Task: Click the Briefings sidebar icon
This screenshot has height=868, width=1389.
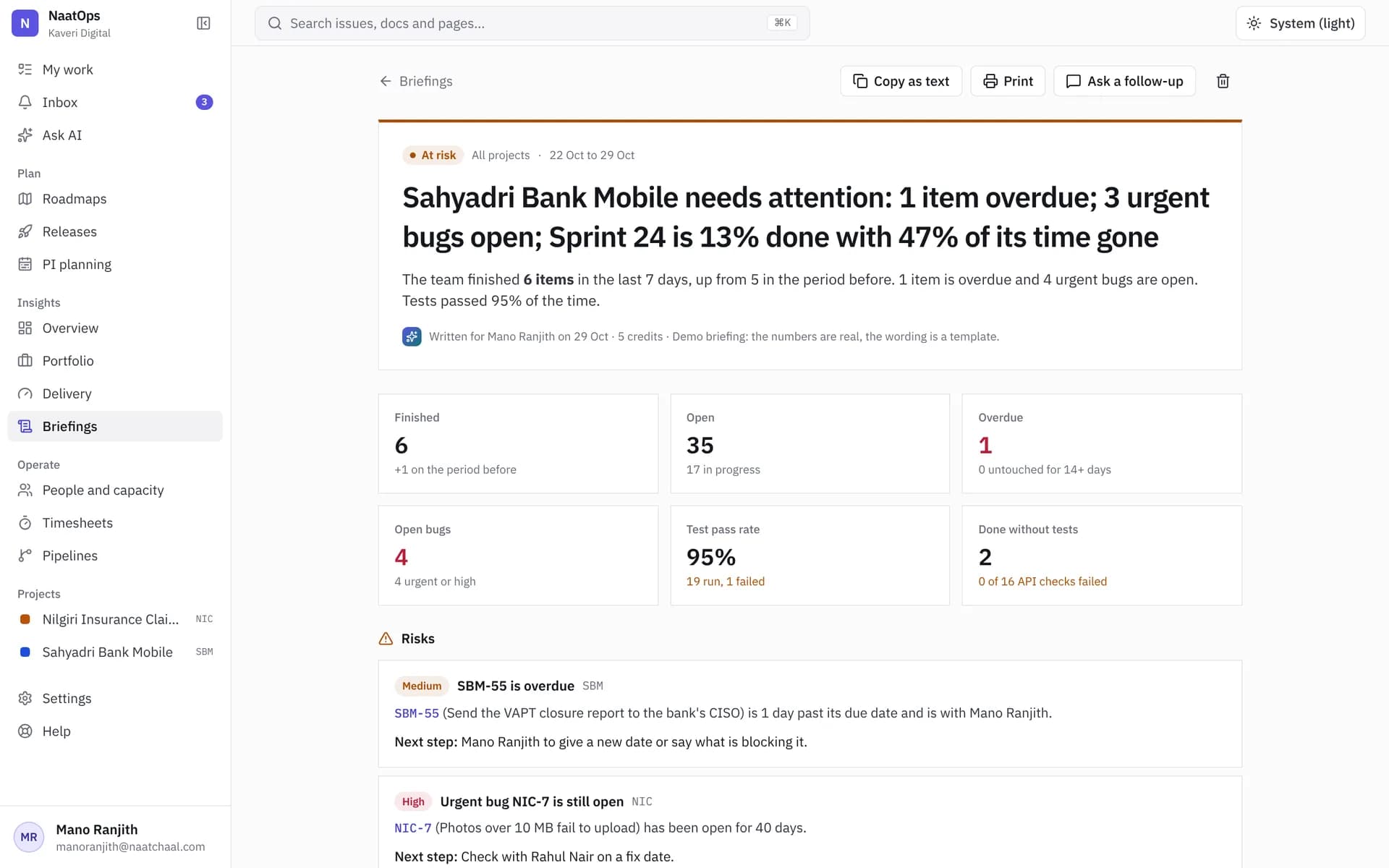Action: click(x=25, y=426)
